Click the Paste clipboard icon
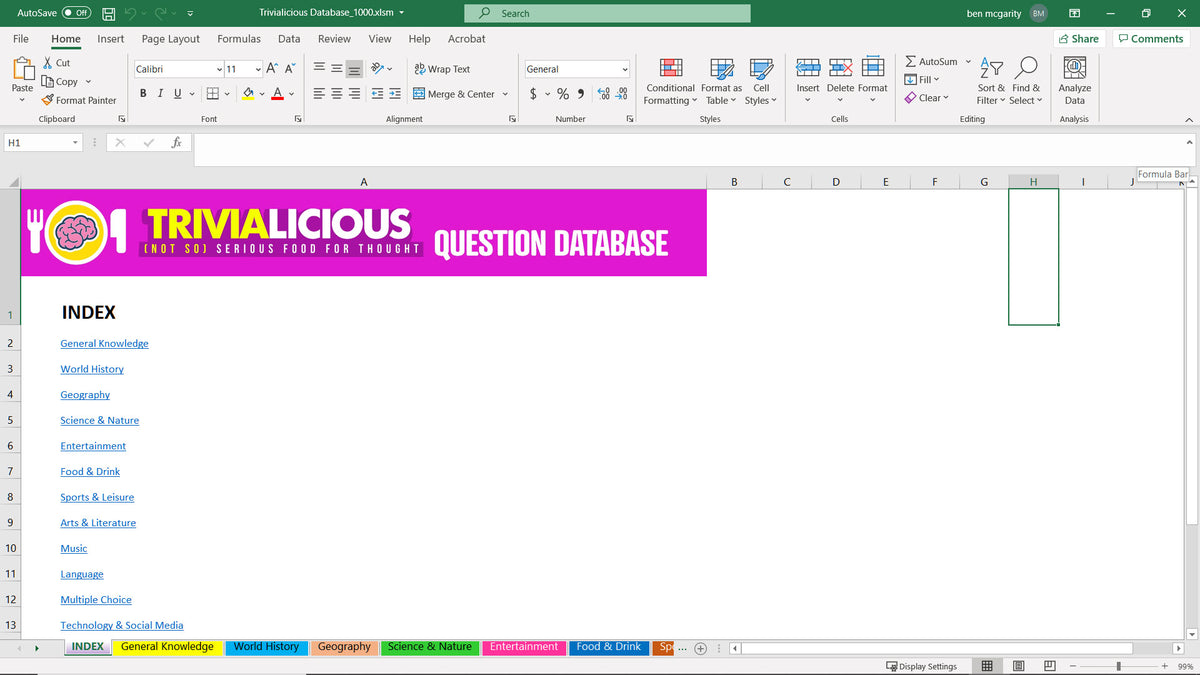1200x675 pixels. click(x=22, y=69)
